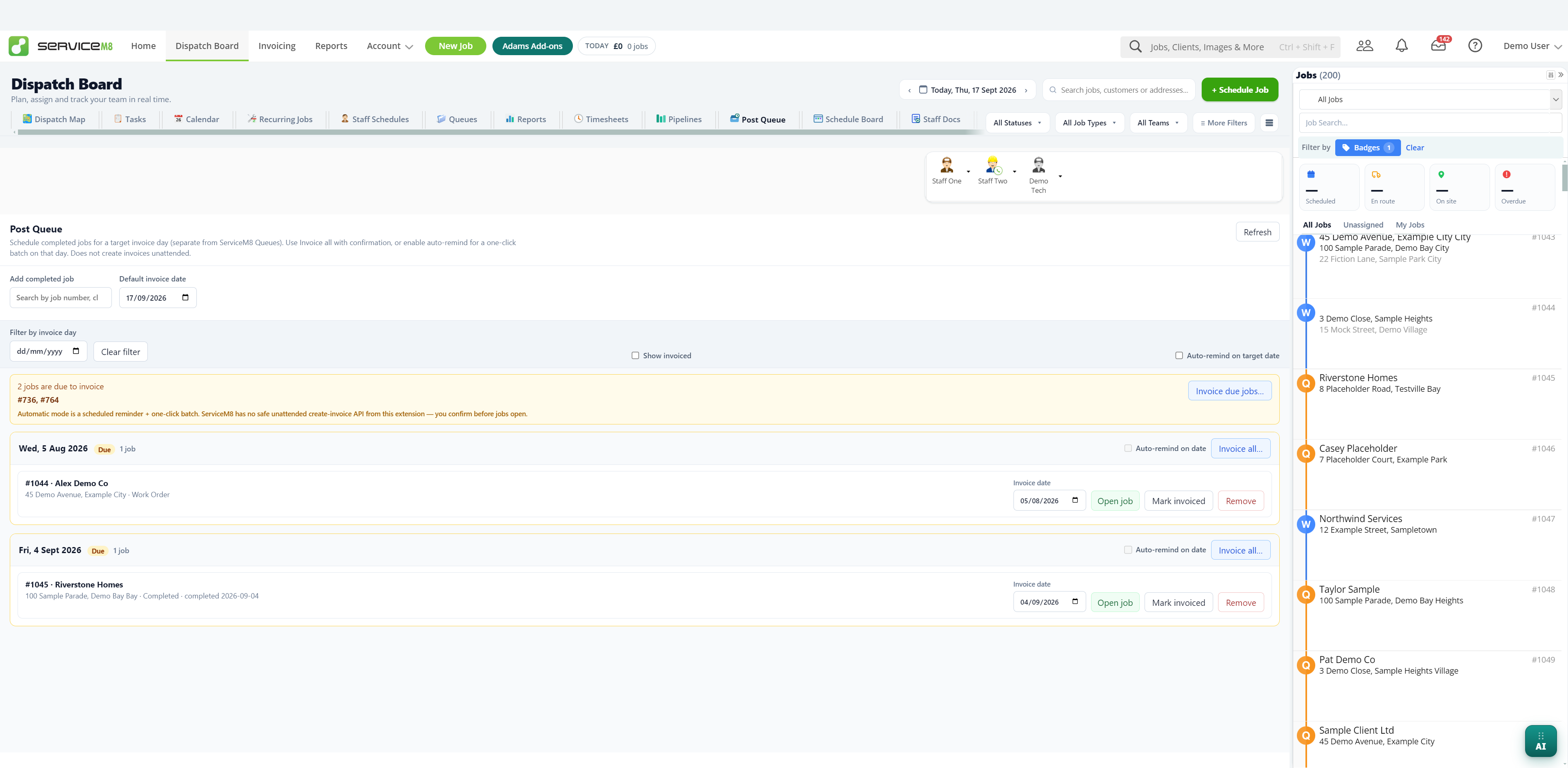Click the Overdue status card

1525,188
